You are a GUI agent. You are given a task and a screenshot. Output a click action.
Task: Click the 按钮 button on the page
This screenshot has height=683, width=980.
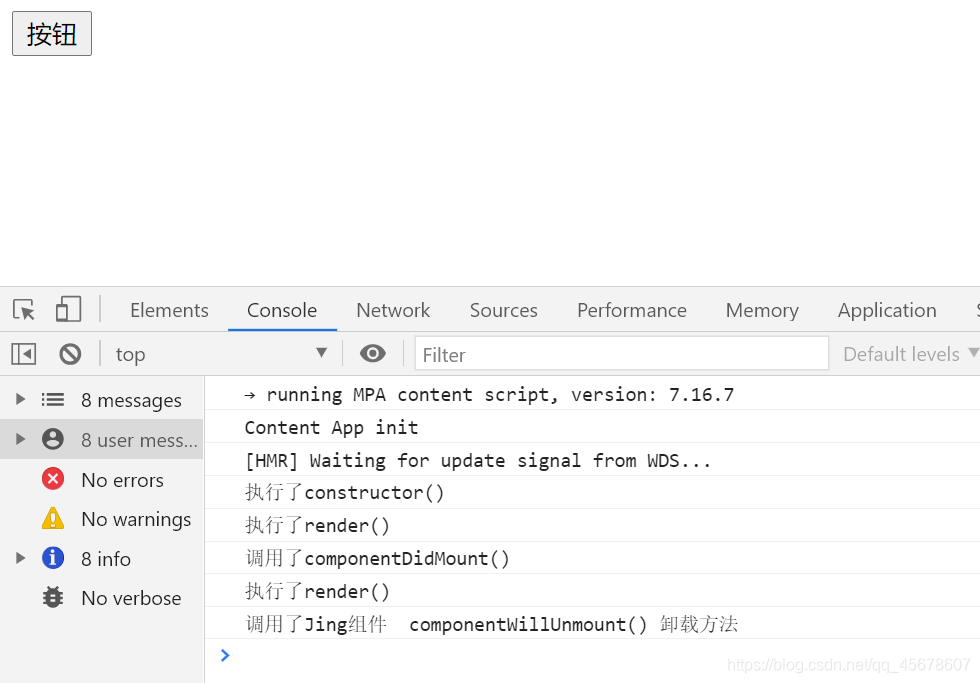pyautogui.click(x=52, y=34)
